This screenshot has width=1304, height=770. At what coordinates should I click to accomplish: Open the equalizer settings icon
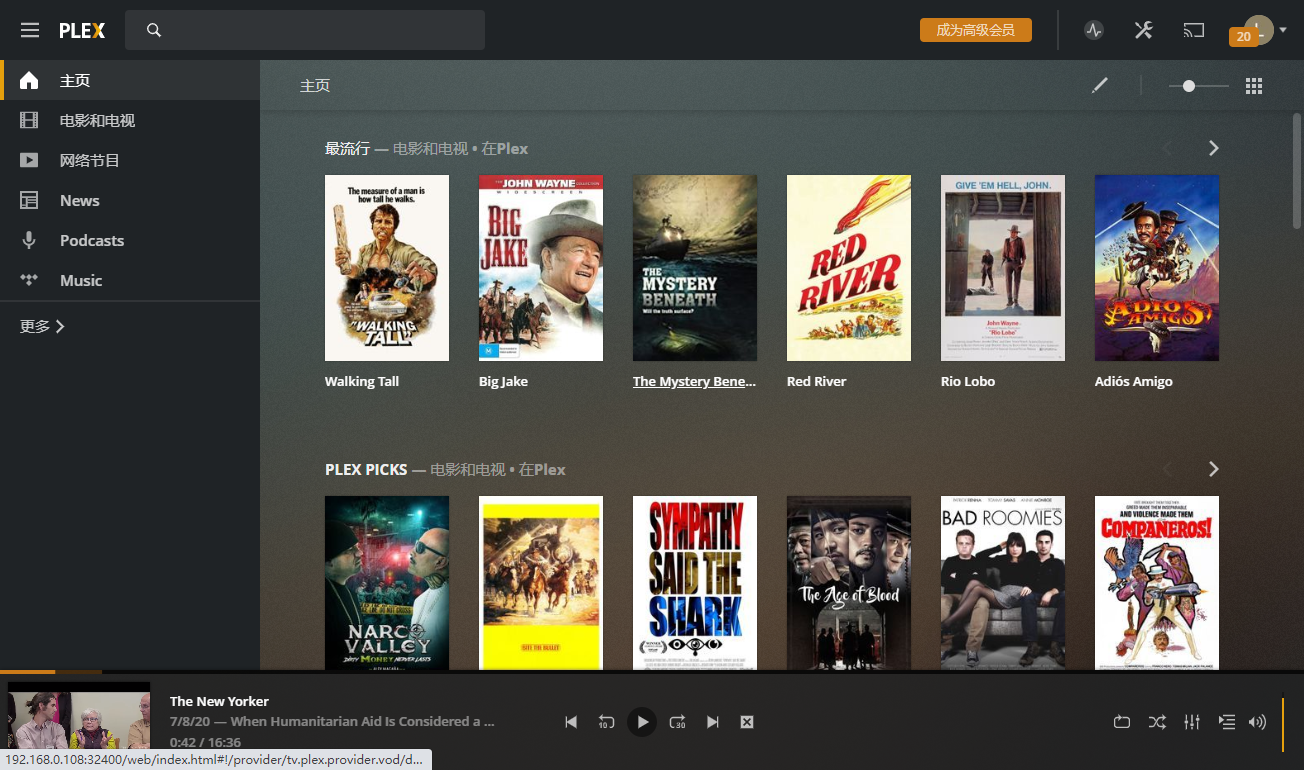1191,722
